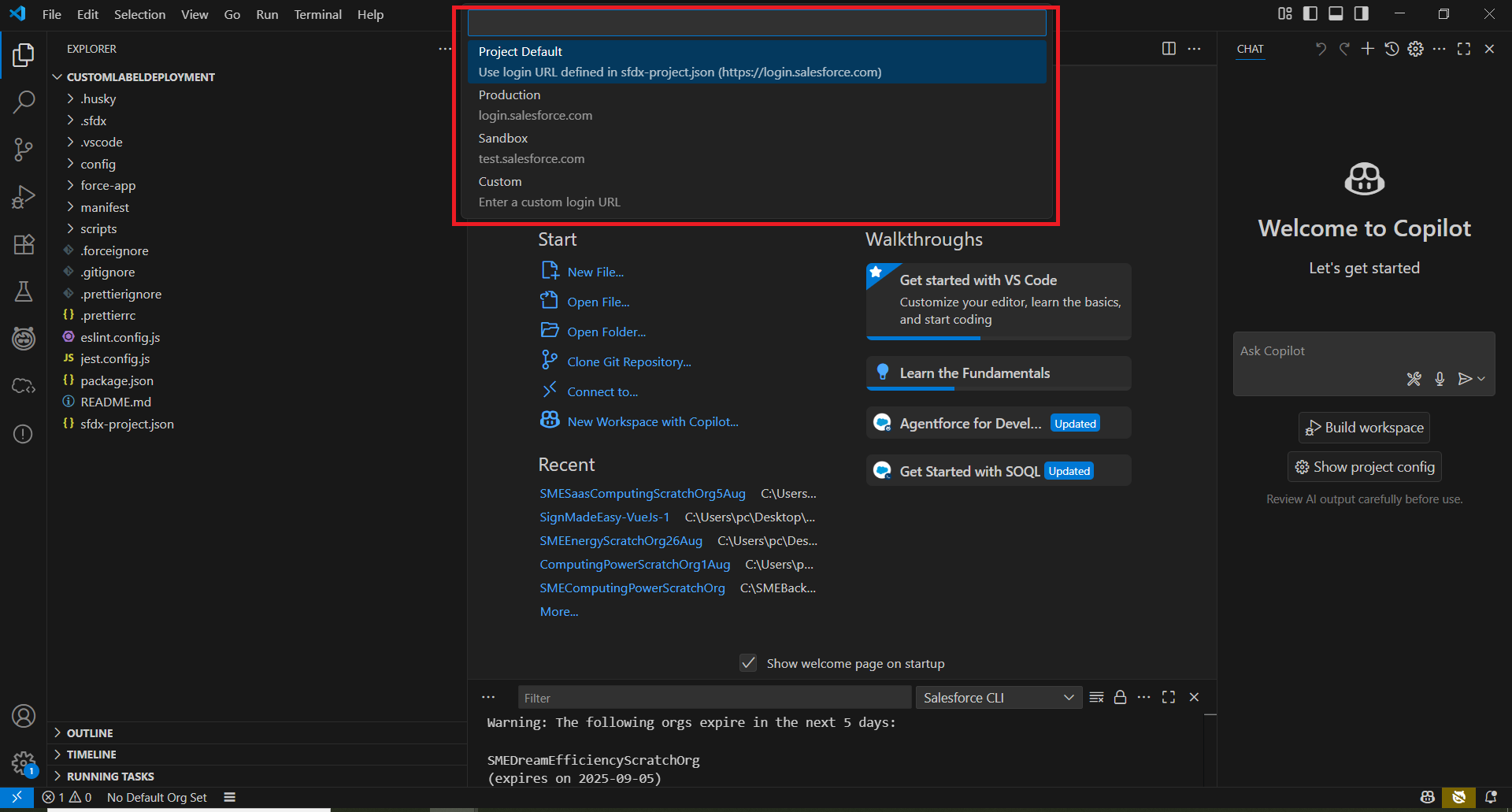Click the Build workspace button

1364,428
